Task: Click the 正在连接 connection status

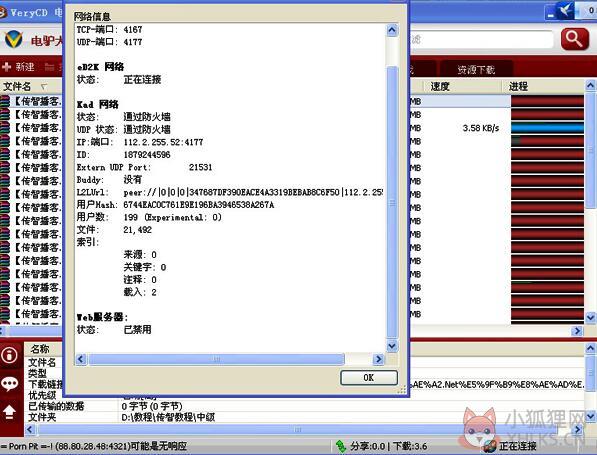Action: click(x=517, y=446)
